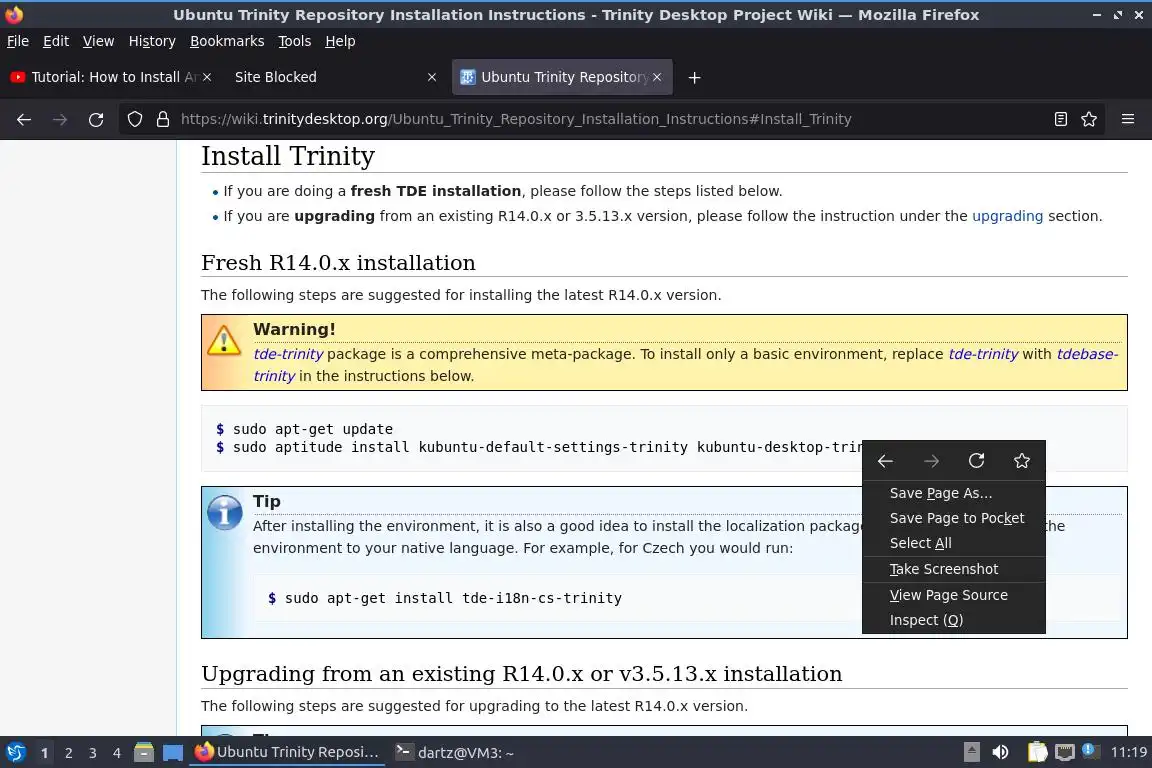
Task: Open the History menu
Action: [x=152, y=41]
